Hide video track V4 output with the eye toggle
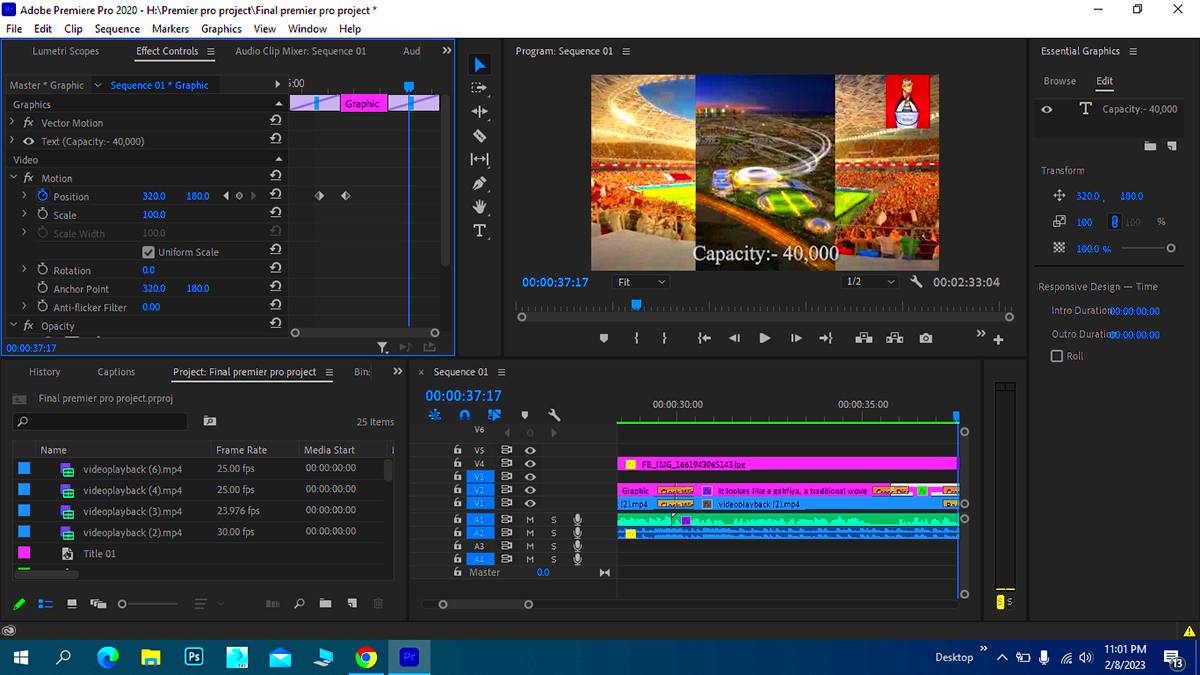 (x=531, y=463)
